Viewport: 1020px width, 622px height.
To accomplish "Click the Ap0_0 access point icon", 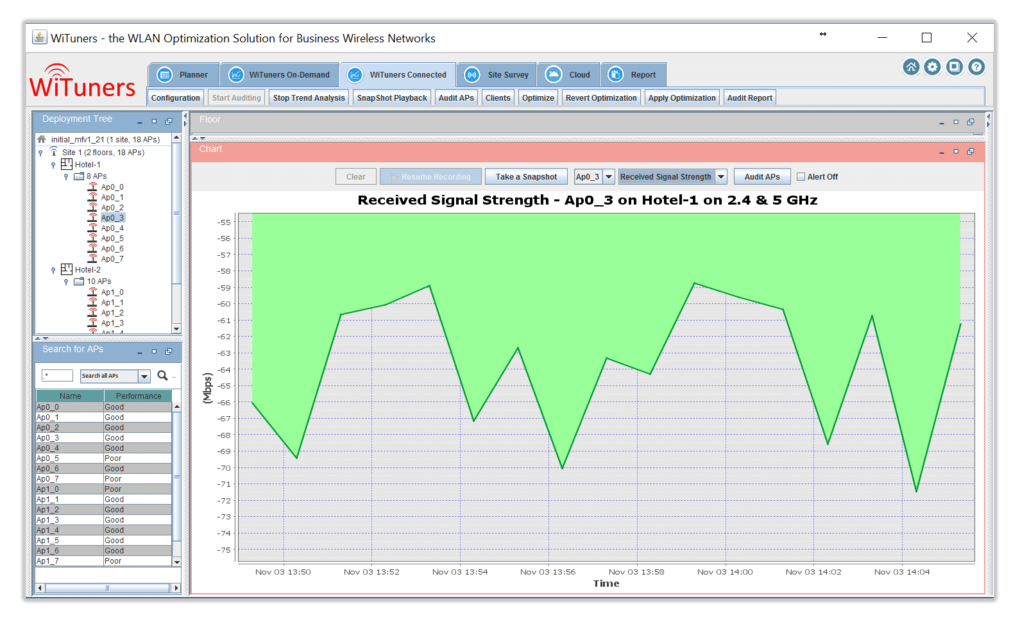I will (92, 187).
